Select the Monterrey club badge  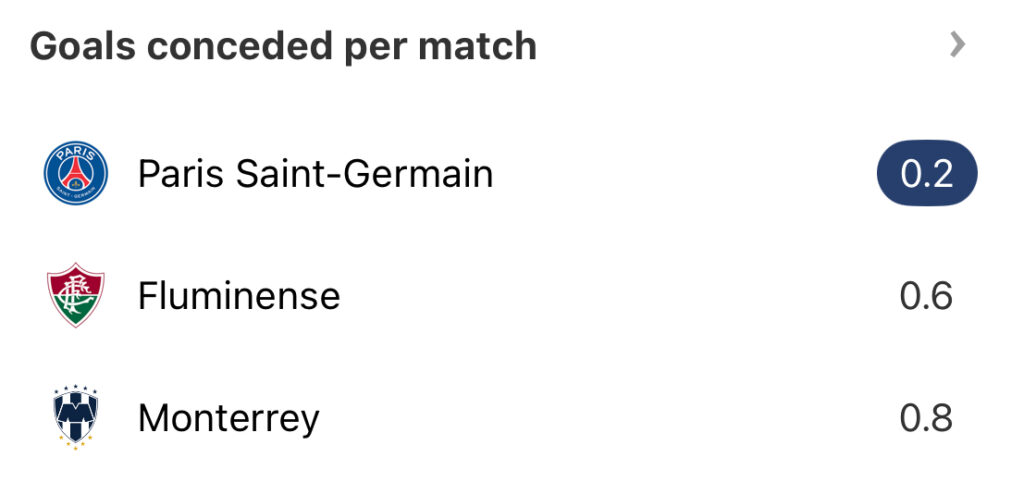click(x=76, y=417)
